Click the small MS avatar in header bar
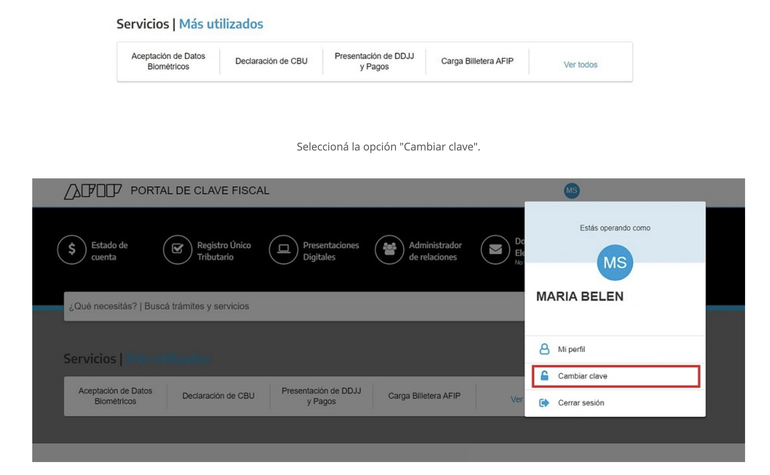 (571, 190)
